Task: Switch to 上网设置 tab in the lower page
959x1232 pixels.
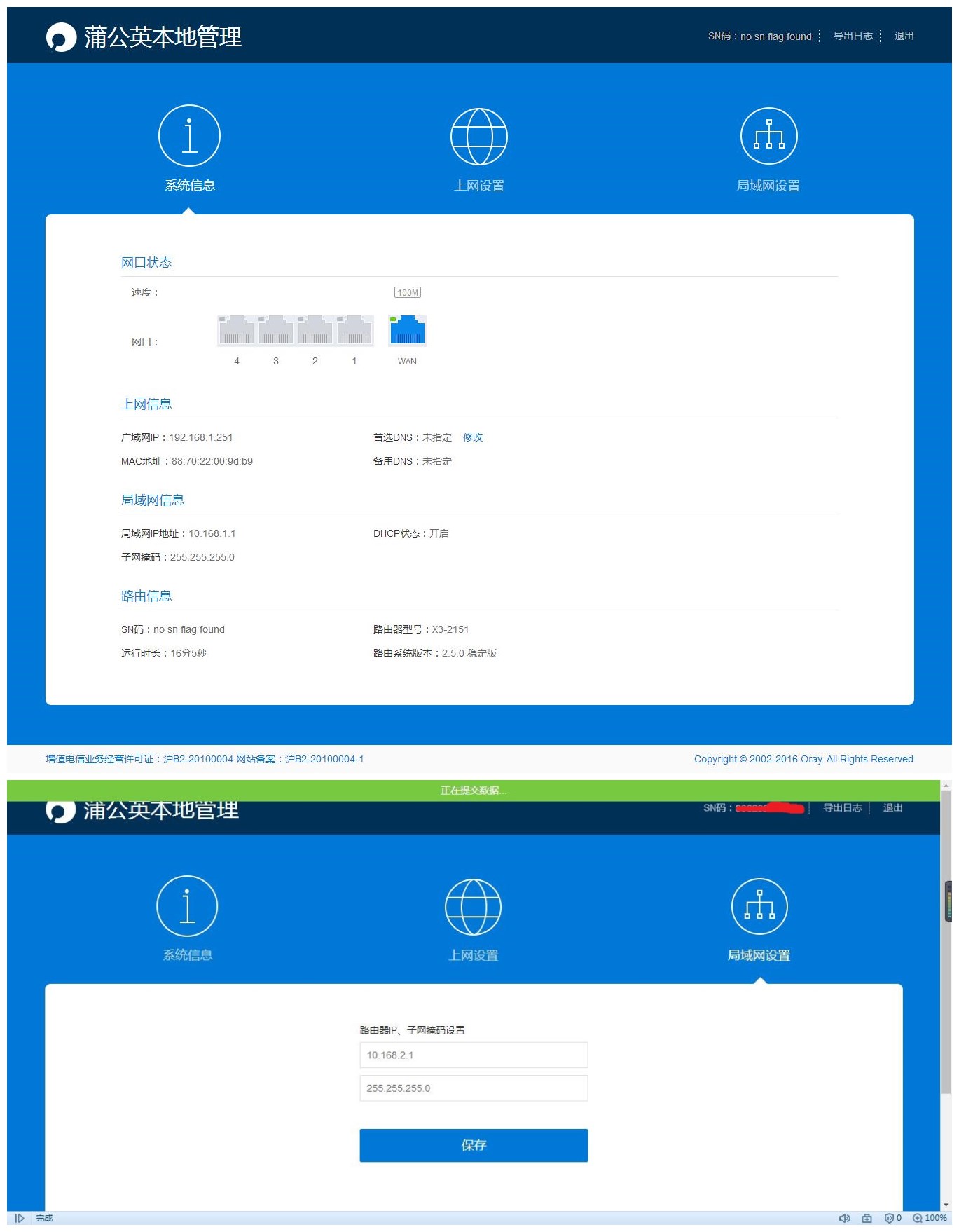Action: click(x=474, y=920)
